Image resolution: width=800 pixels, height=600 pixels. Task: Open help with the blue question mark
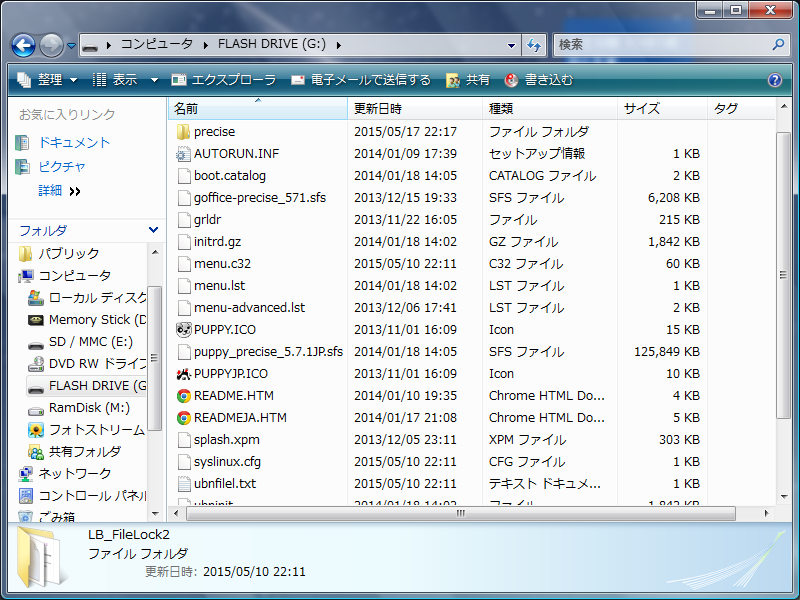774,80
